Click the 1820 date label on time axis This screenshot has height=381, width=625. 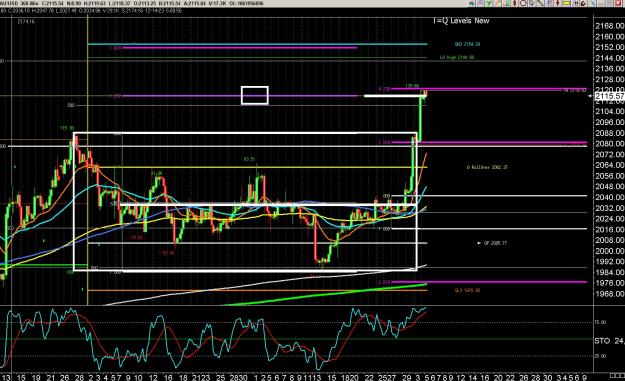click(349, 377)
